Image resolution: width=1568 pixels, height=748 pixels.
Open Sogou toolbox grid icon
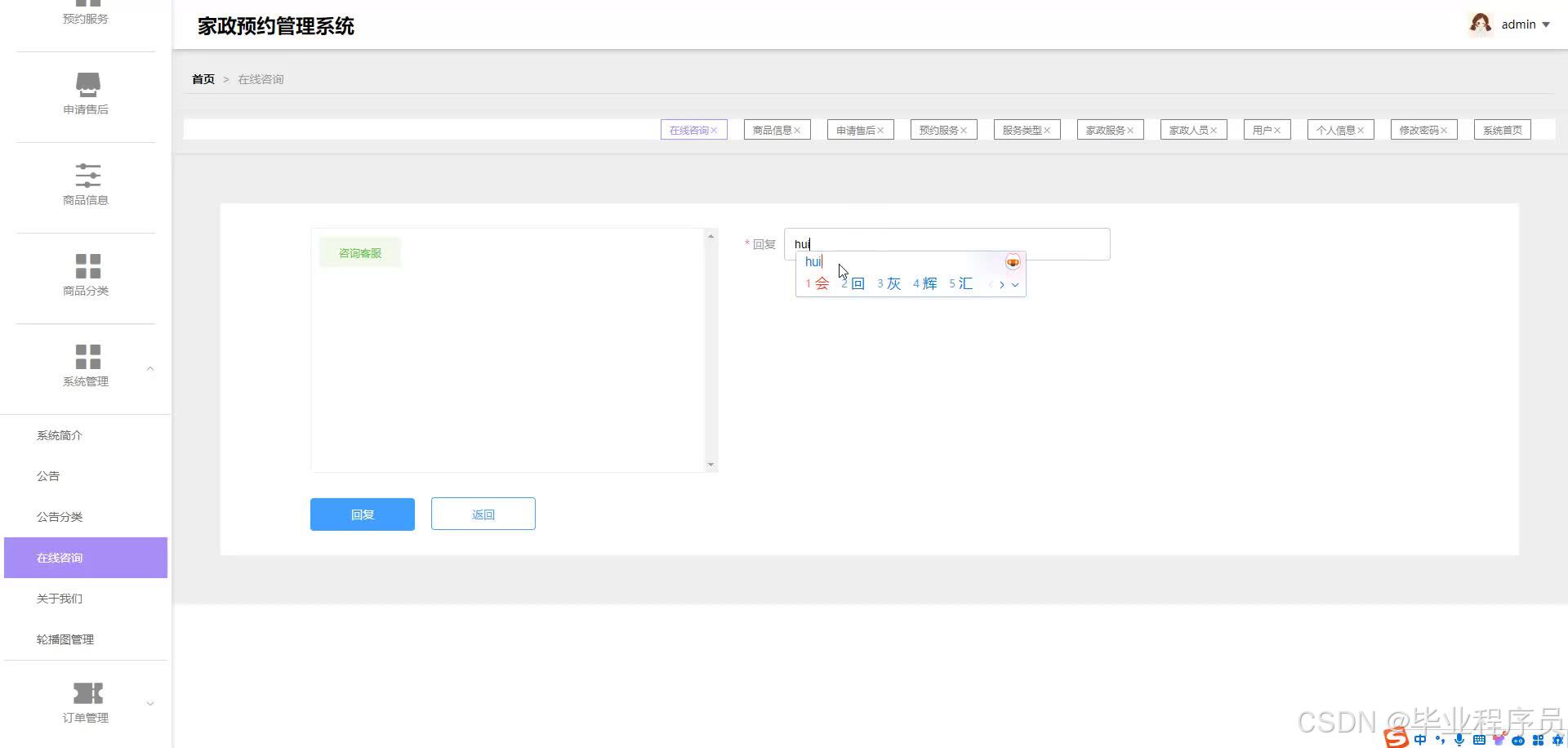pos(1538,740)
